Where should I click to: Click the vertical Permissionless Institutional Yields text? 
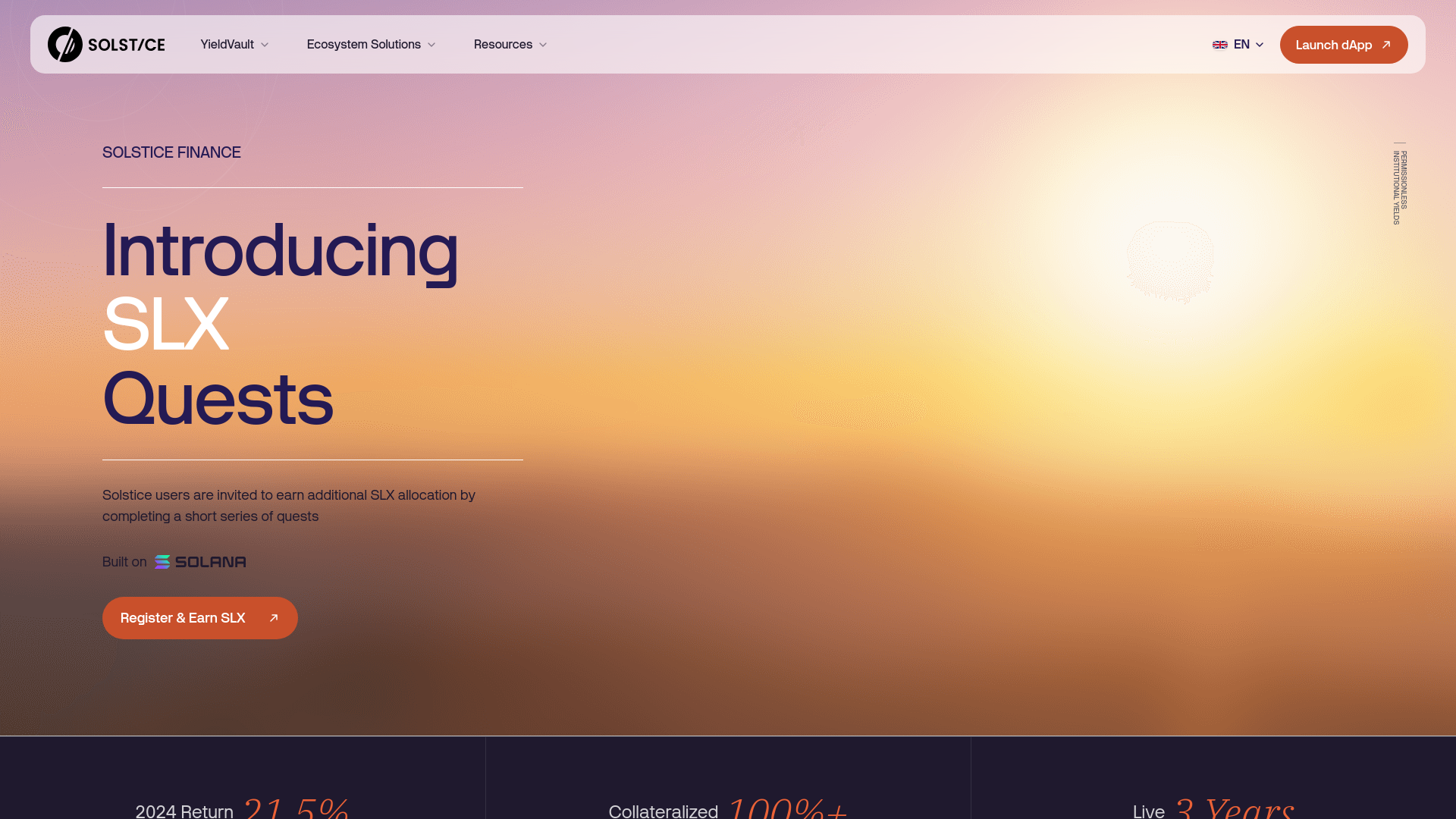click(1400, 187)
